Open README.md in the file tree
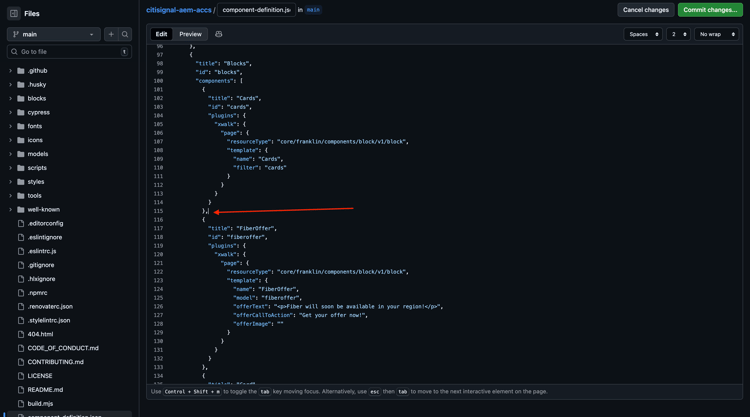The width and height of the screenshot is (750, 417). [45, 390]
